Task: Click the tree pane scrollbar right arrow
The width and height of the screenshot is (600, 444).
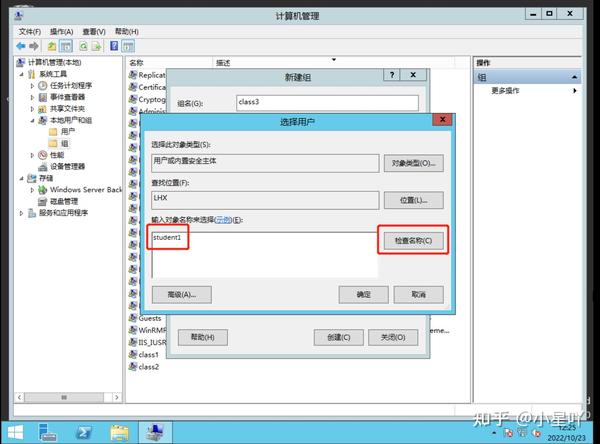Action: click(x=117, y=397)
